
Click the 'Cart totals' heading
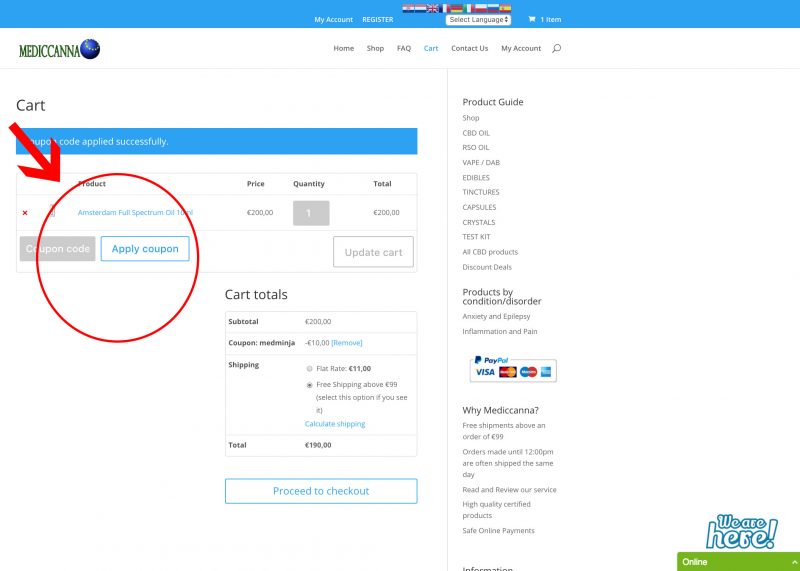(256, 294)
